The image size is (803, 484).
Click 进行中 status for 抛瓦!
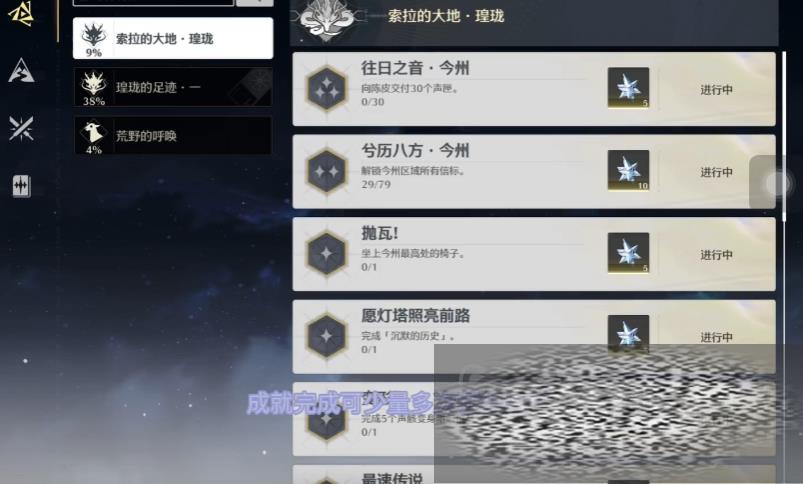point(716,255)
